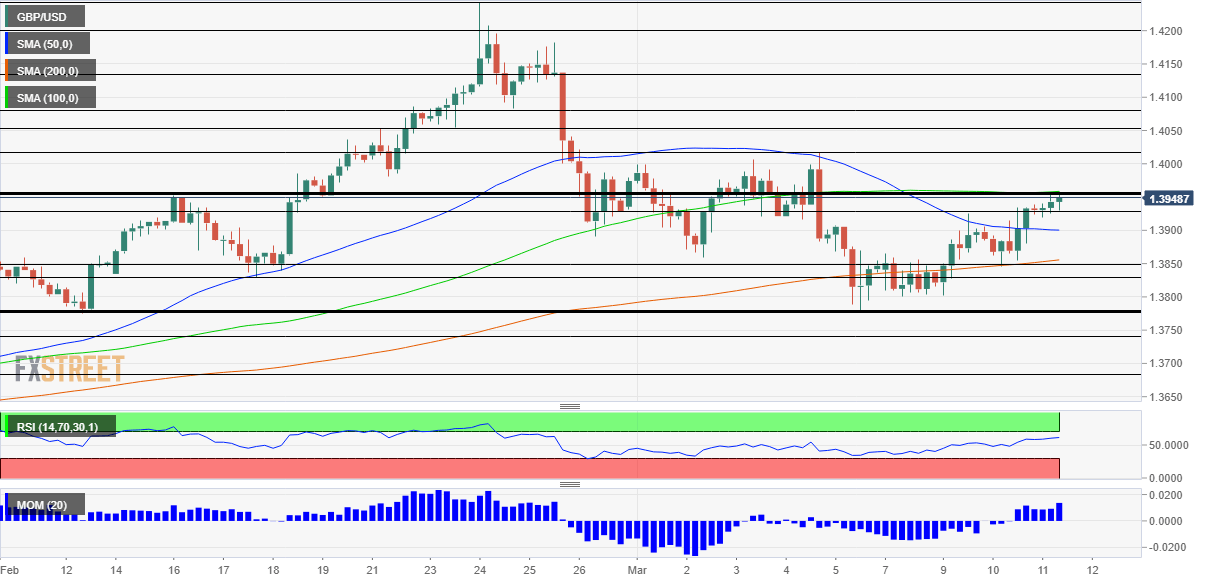Open the RSI (14,70,30,1) indicator label
1212x583 pixels.
(x=59, y=427)
